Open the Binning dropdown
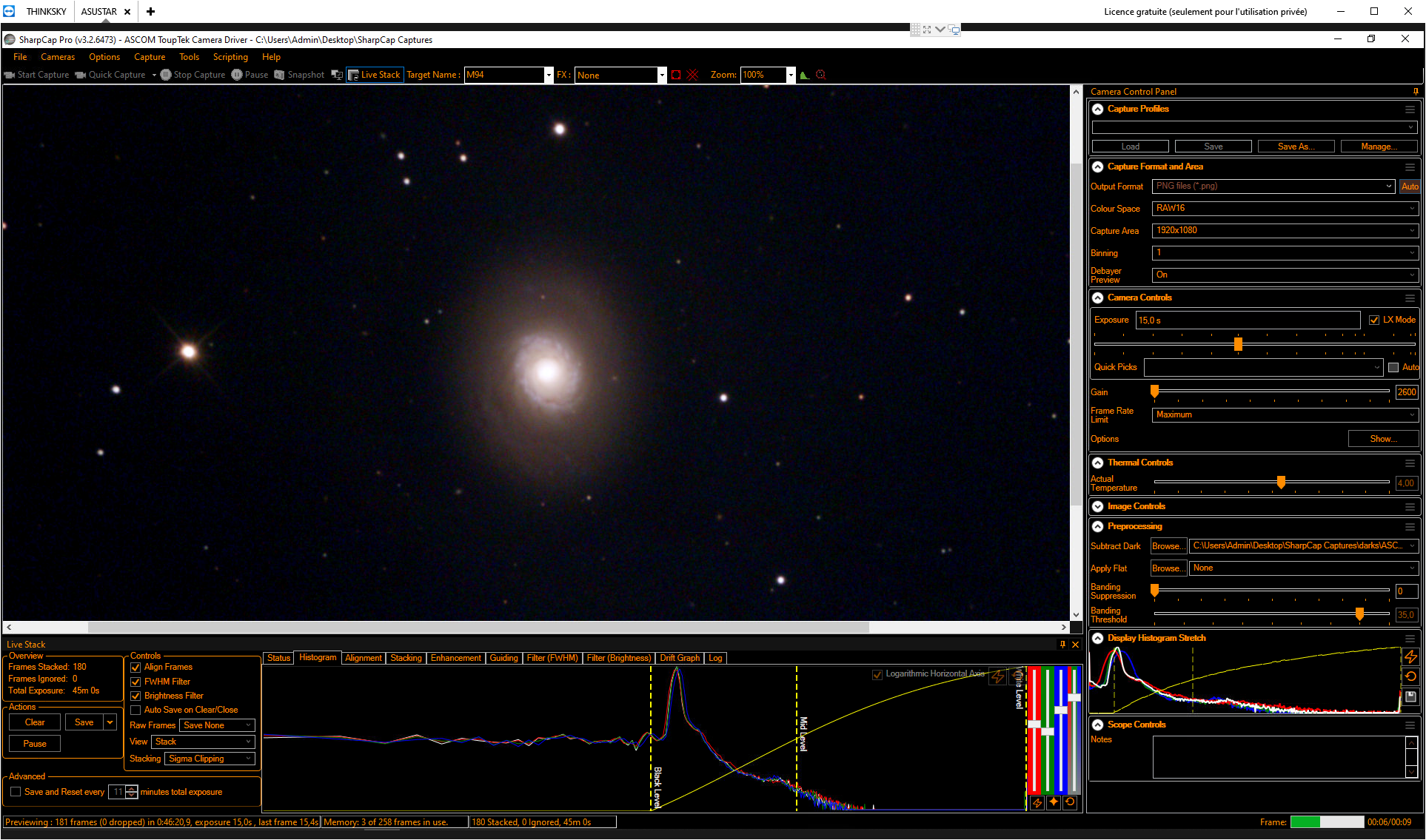Image resolution: width=1426 pixels, height=840 pixels. [1285, 253]
